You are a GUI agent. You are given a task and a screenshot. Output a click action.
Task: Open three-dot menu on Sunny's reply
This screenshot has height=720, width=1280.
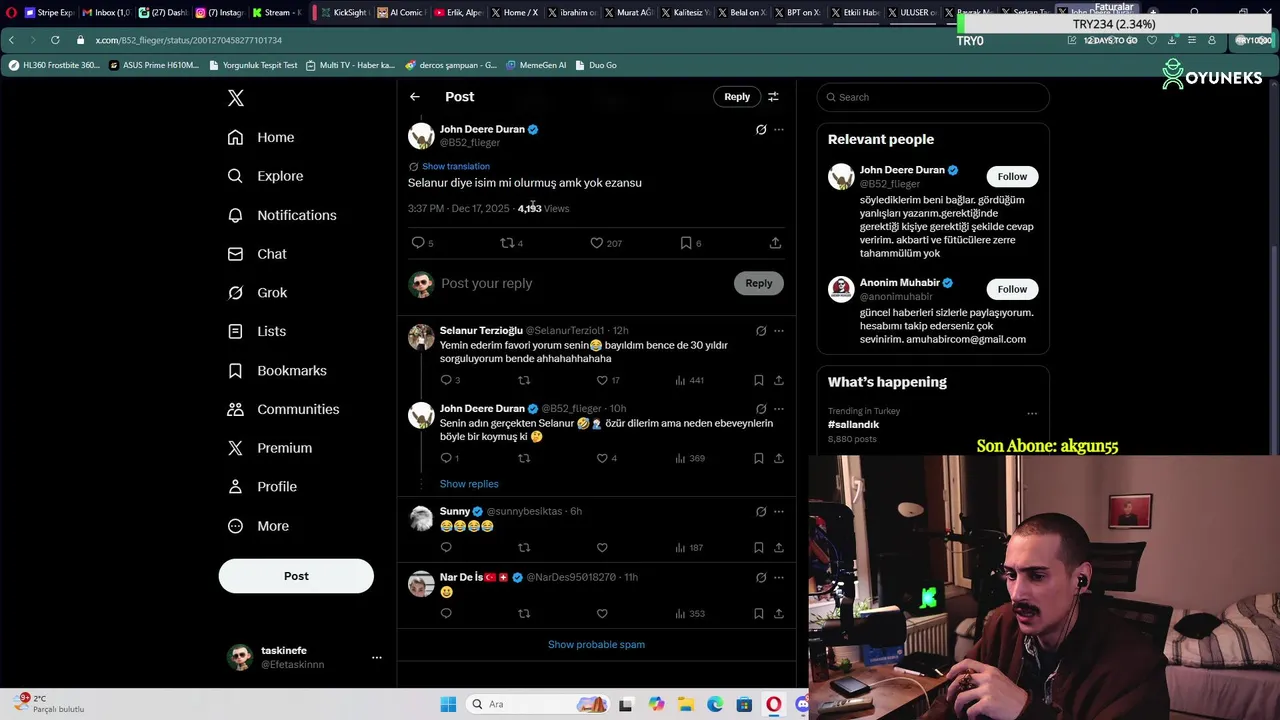click(779, 512)
